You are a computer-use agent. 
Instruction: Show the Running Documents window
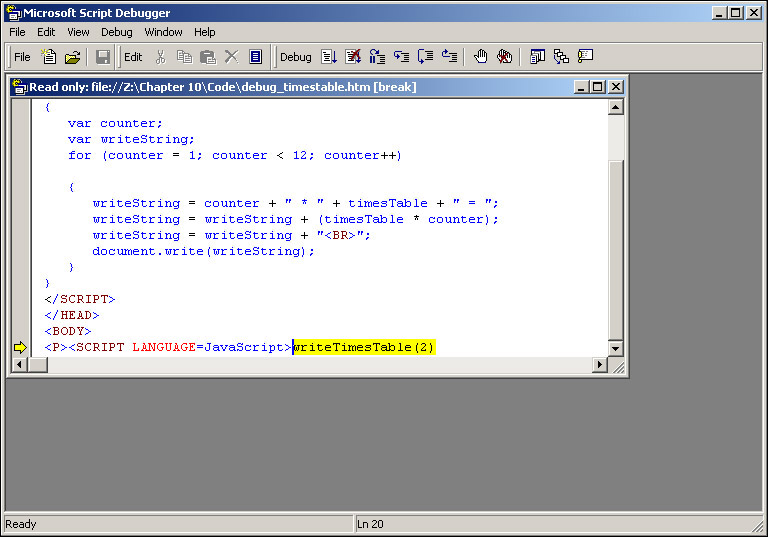[x=537, y=57]
